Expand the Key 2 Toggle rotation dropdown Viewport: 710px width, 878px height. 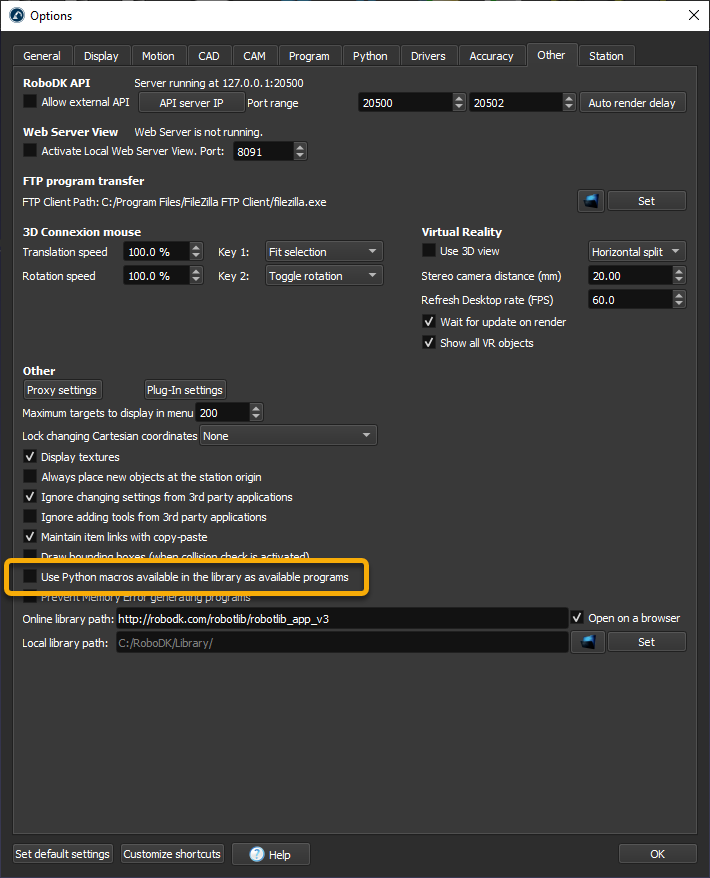(x=324, y=276)
